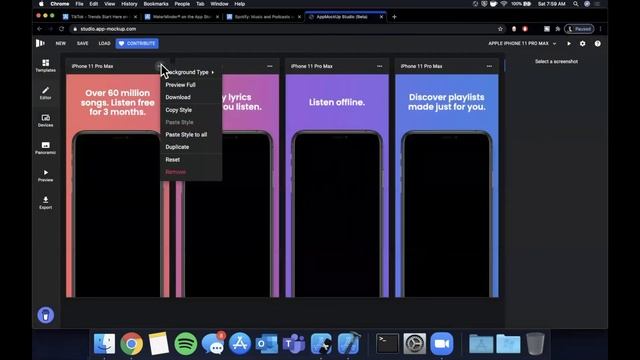Open Spotlight search in menu bar

[576, 4]
